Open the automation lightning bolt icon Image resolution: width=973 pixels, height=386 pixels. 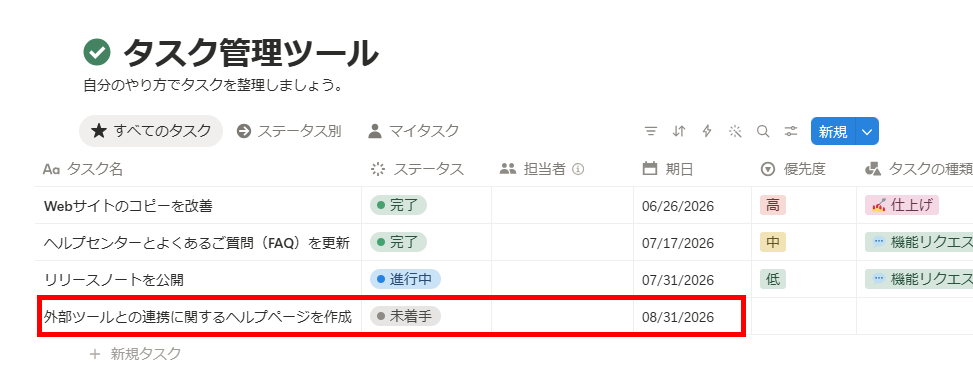(707, 132)
